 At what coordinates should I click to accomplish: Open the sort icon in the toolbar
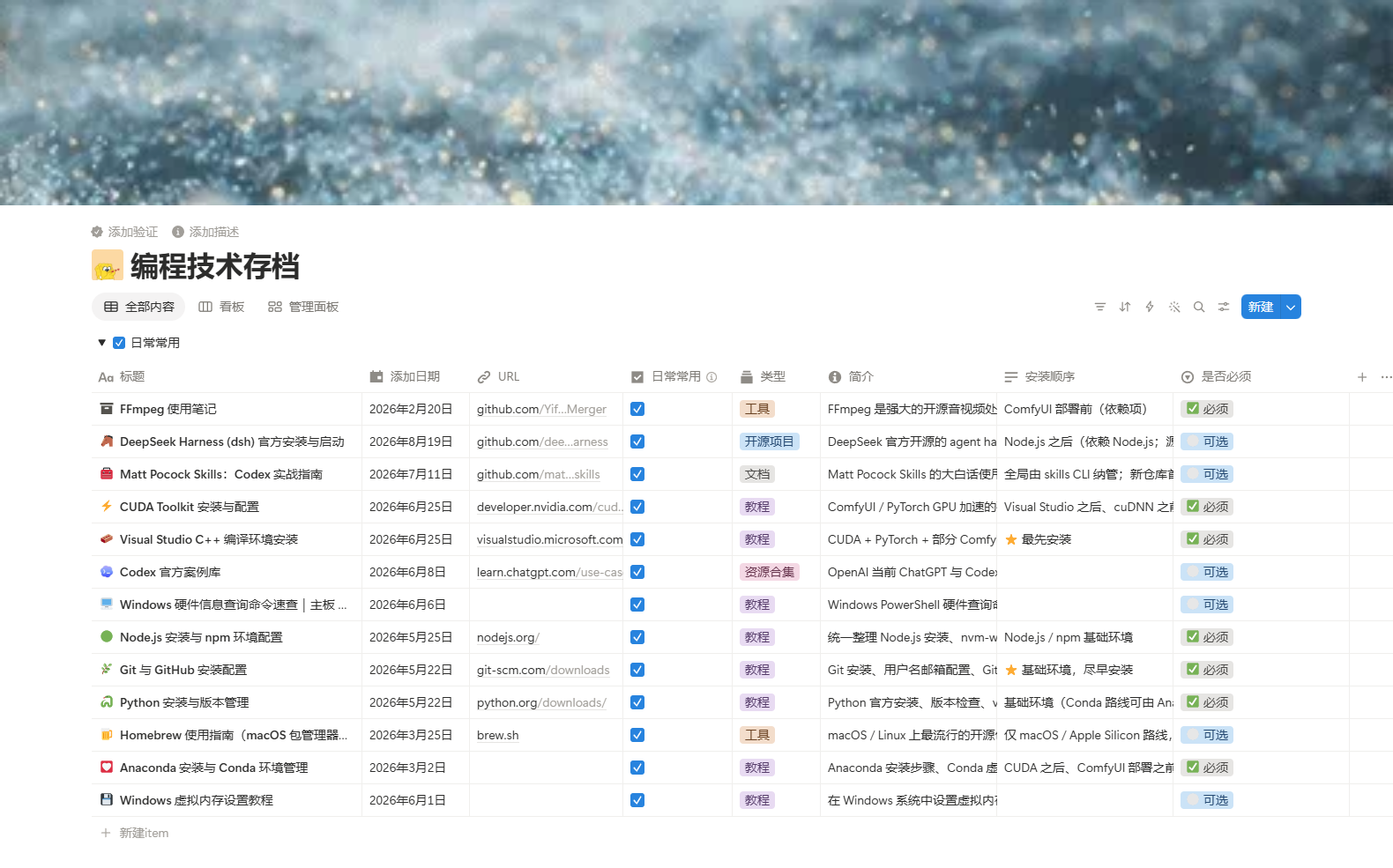click(1125, 307)
